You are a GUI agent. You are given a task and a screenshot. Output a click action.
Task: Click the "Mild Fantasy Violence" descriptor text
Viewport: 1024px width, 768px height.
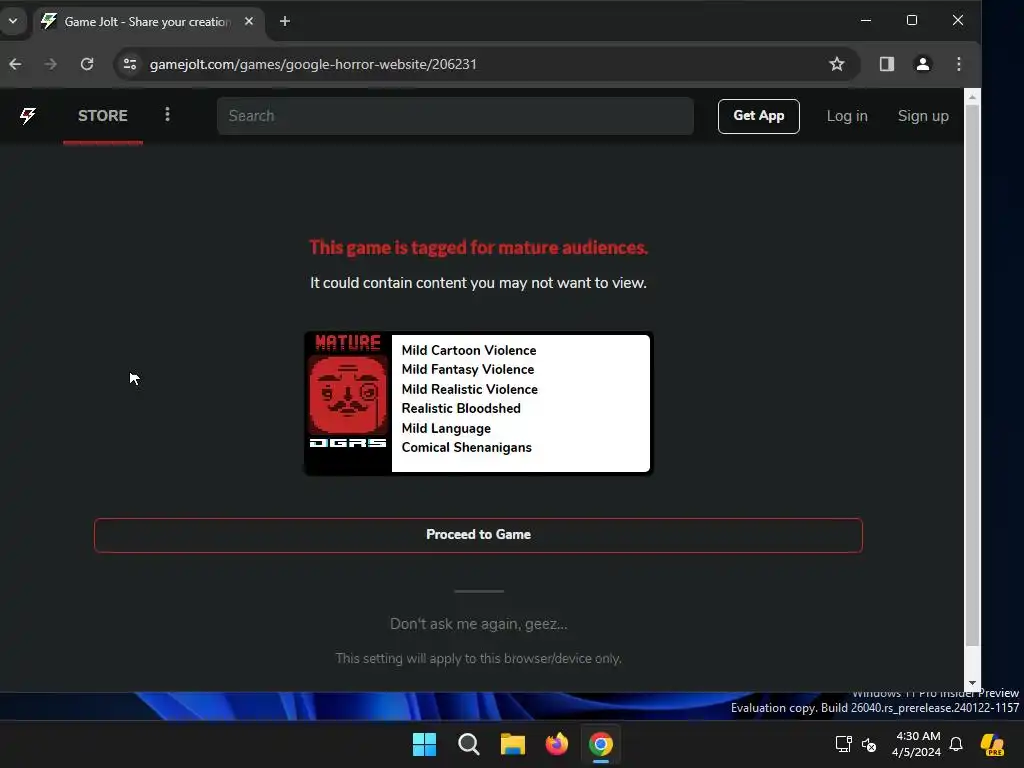[x=468, y=370]
